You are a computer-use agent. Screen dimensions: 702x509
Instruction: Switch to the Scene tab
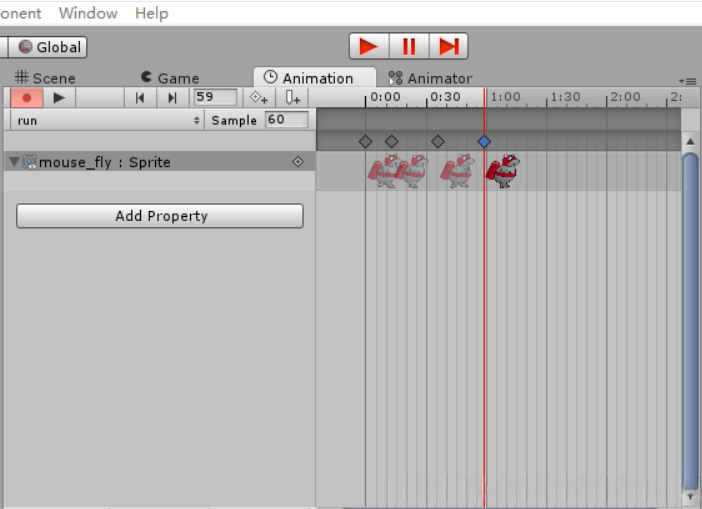(45, 78)
